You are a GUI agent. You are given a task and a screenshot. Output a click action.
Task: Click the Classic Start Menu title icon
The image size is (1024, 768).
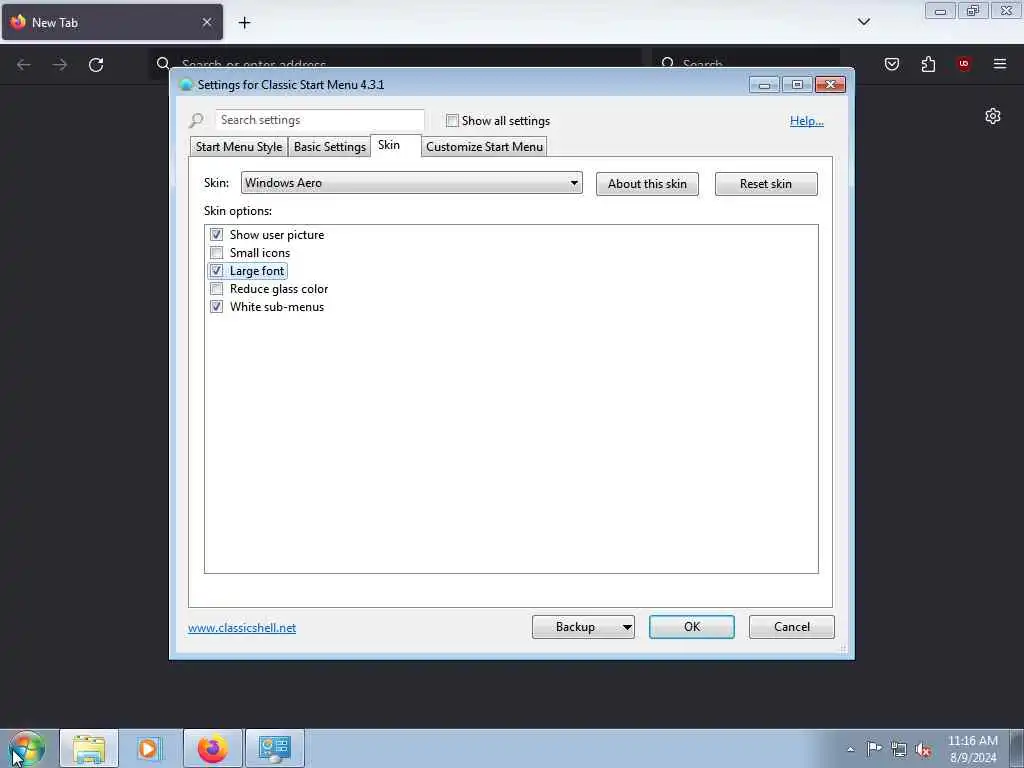click(x=186, y=84)
